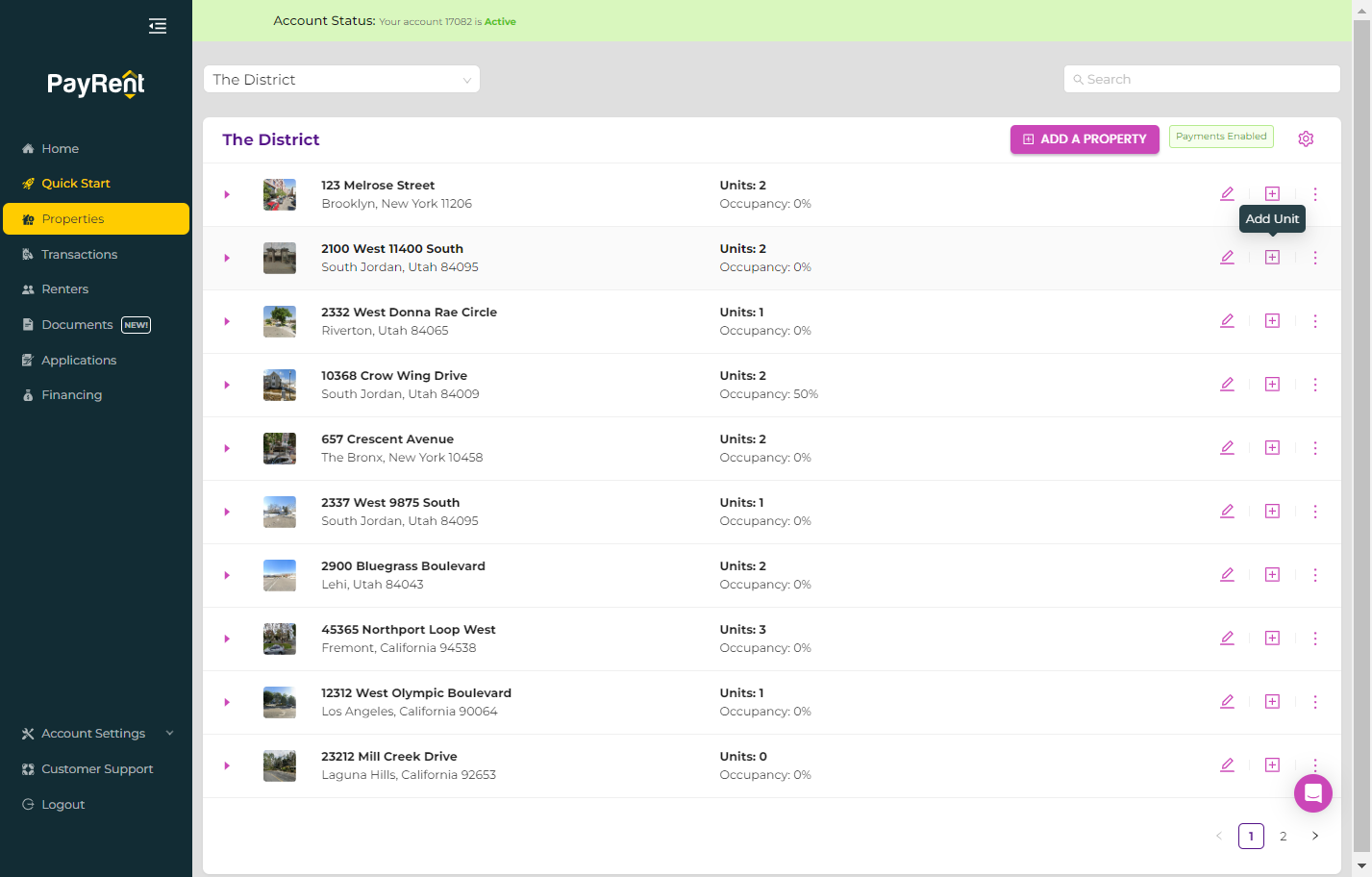Edit 123 Melrose Street property
The width and height of the screenshot is (1372, 877).
pos(1227,194)
